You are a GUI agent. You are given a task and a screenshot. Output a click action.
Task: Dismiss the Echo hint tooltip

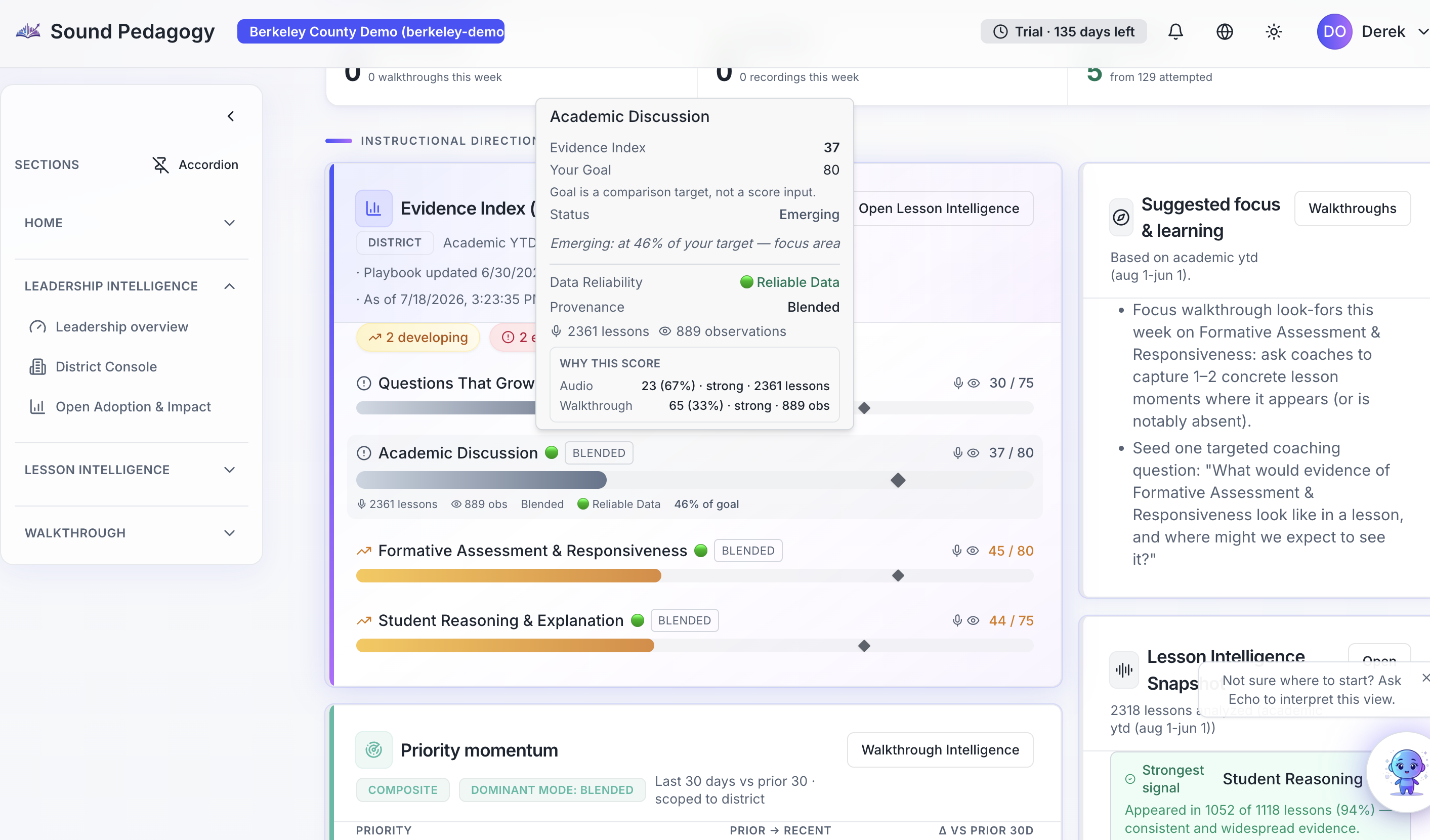tap(1425, 678)
